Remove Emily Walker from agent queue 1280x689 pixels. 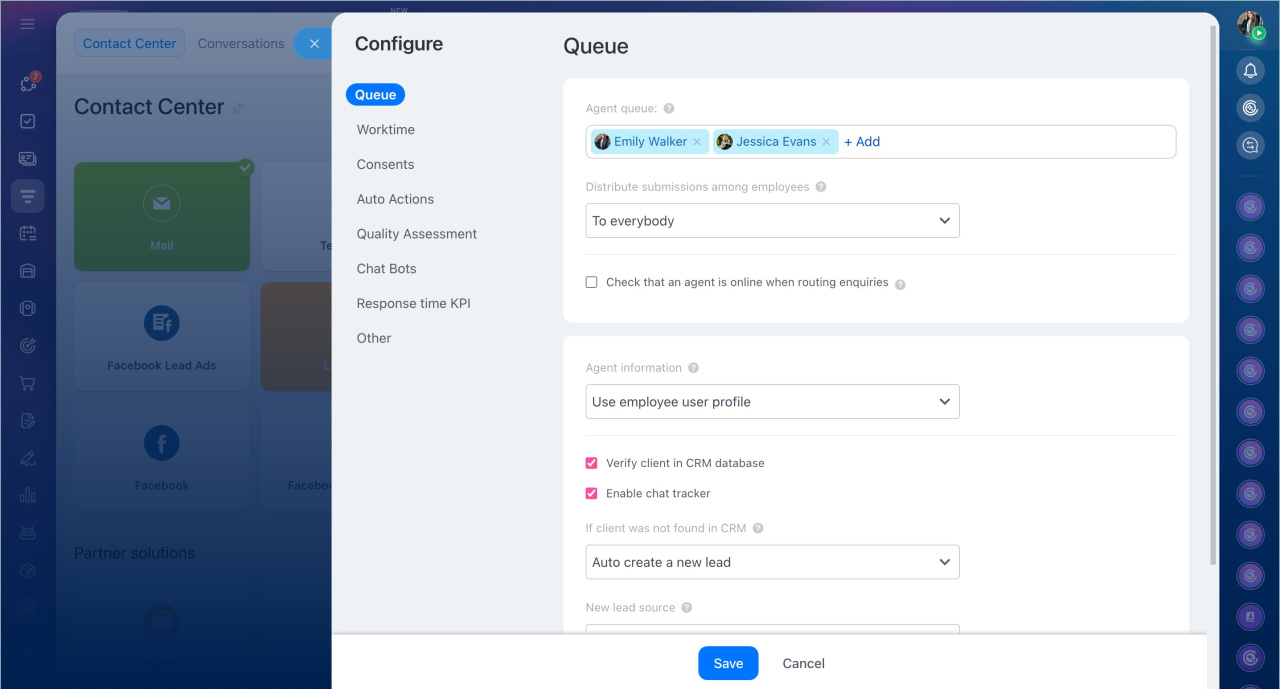click(697, 142)
